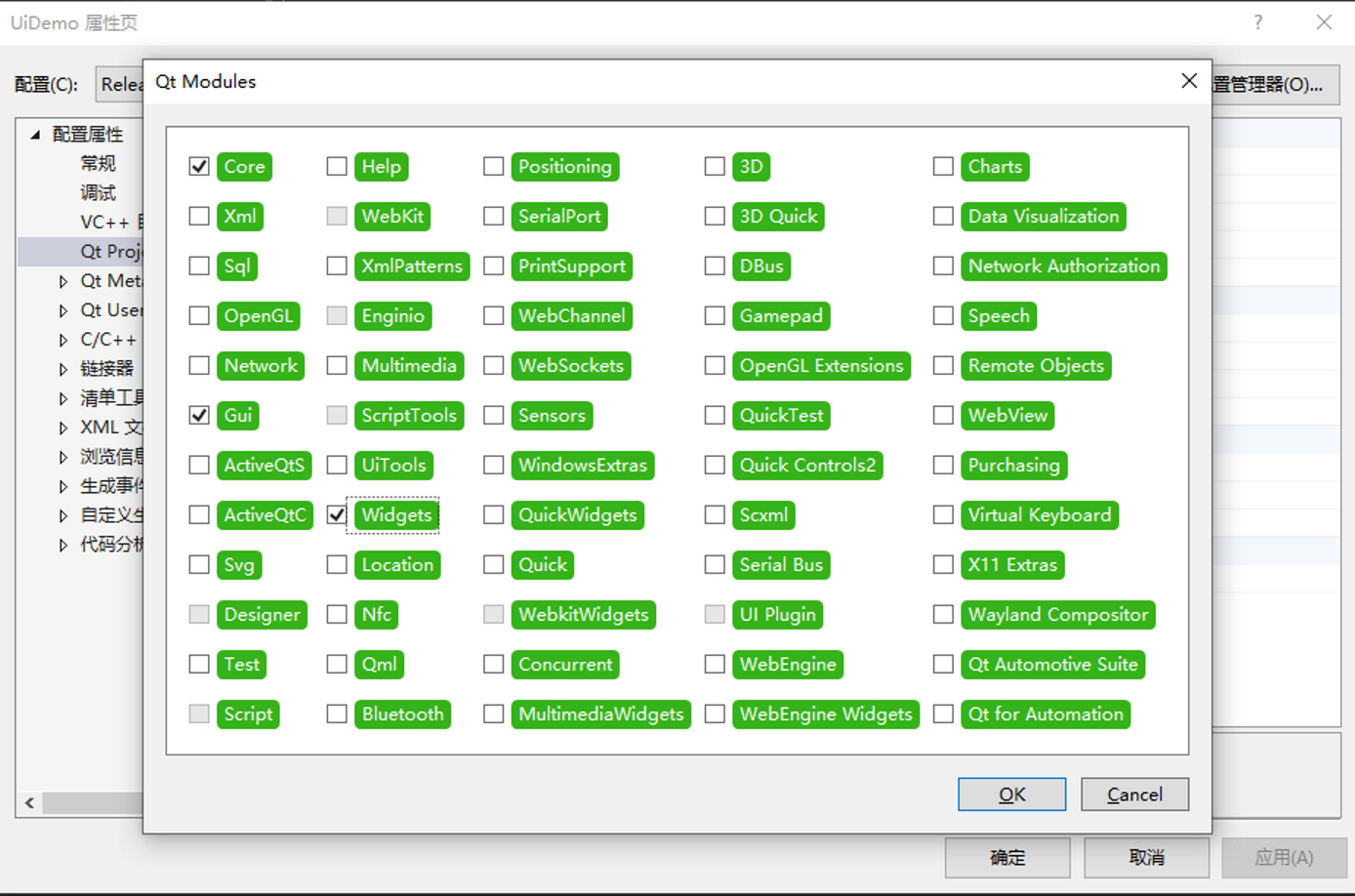Viewport: 1355px width, 896px height.
Task: Select 调试 in the property tree
Action: pos(98,193)
